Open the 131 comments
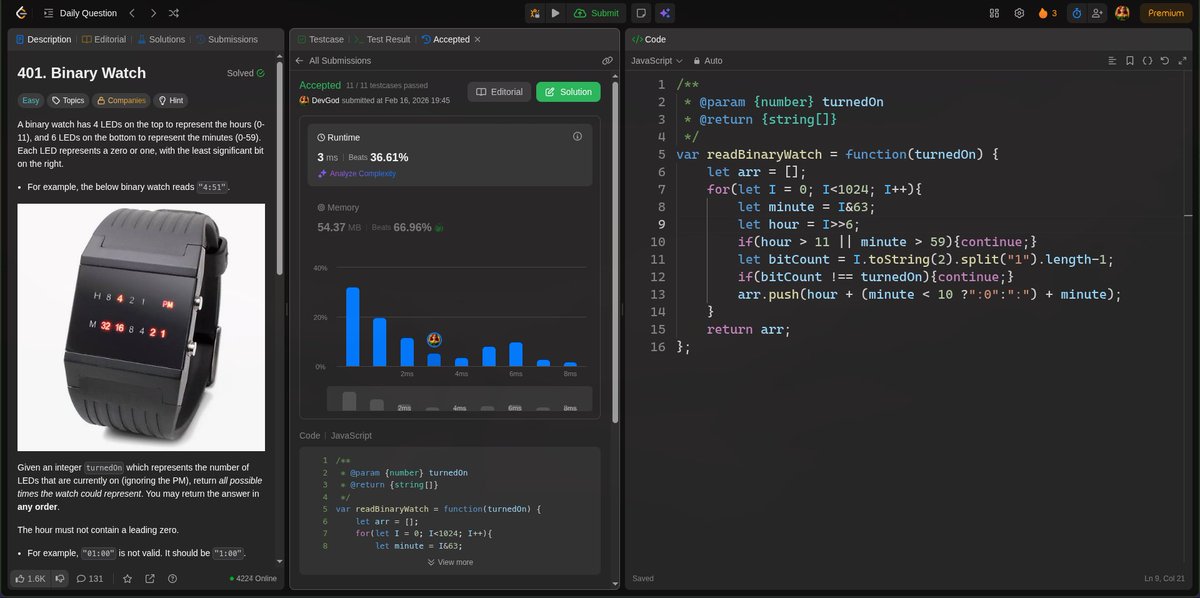 [x=89, y=578]
